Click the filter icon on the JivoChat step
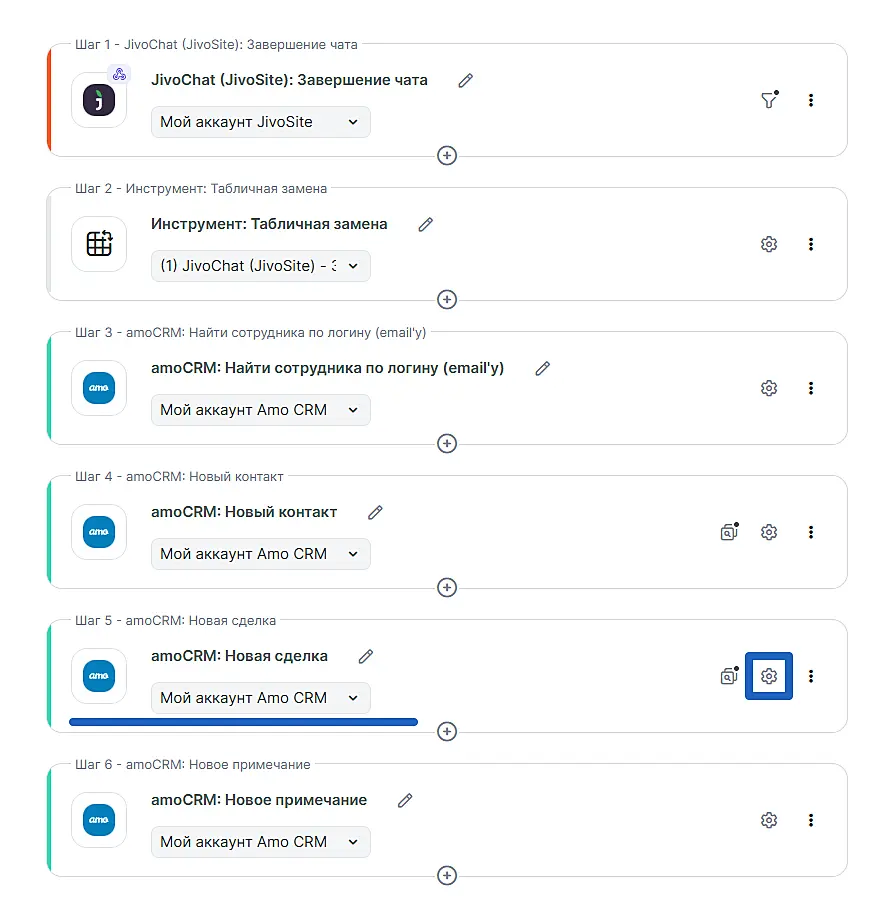The image size is (879, 922). pyautogui.click(x=768, y=100)
